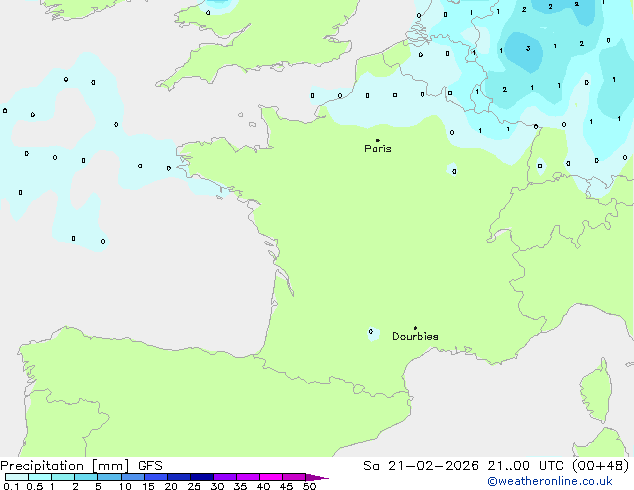Click the '30' legend scale label
This screenshot has width=634, height=490.
click(x=217, y=486)
